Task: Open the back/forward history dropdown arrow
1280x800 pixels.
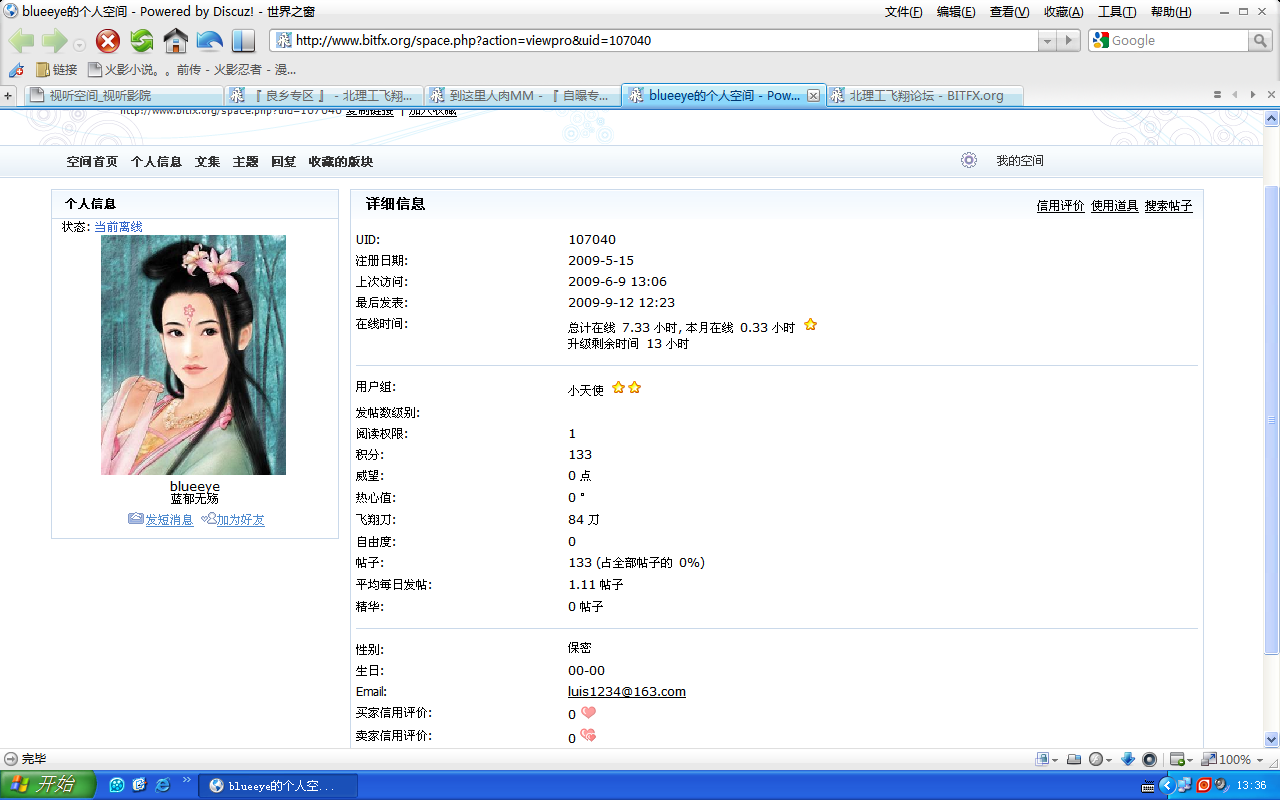Action: 79,45
